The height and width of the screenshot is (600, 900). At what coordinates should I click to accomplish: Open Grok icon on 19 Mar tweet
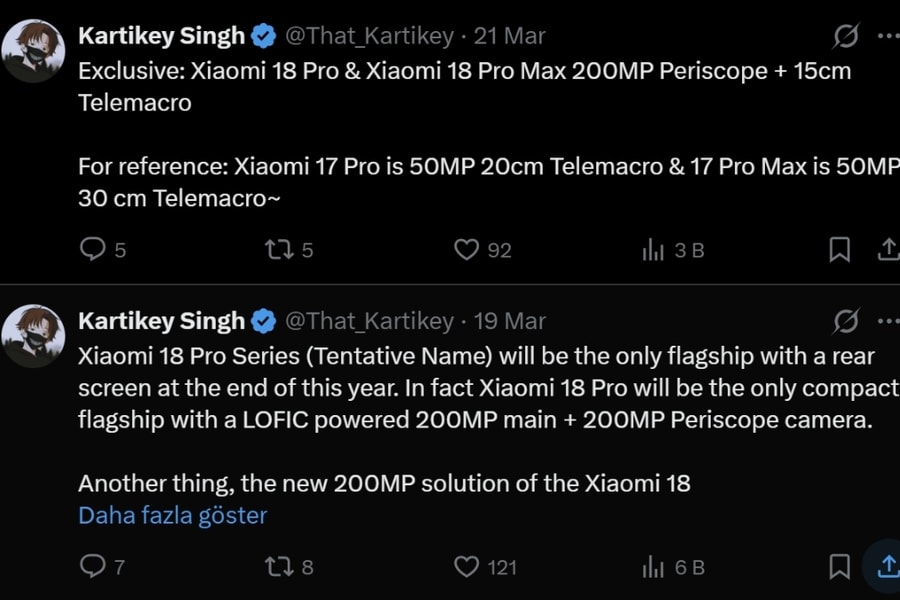click(x=846, y=321)
